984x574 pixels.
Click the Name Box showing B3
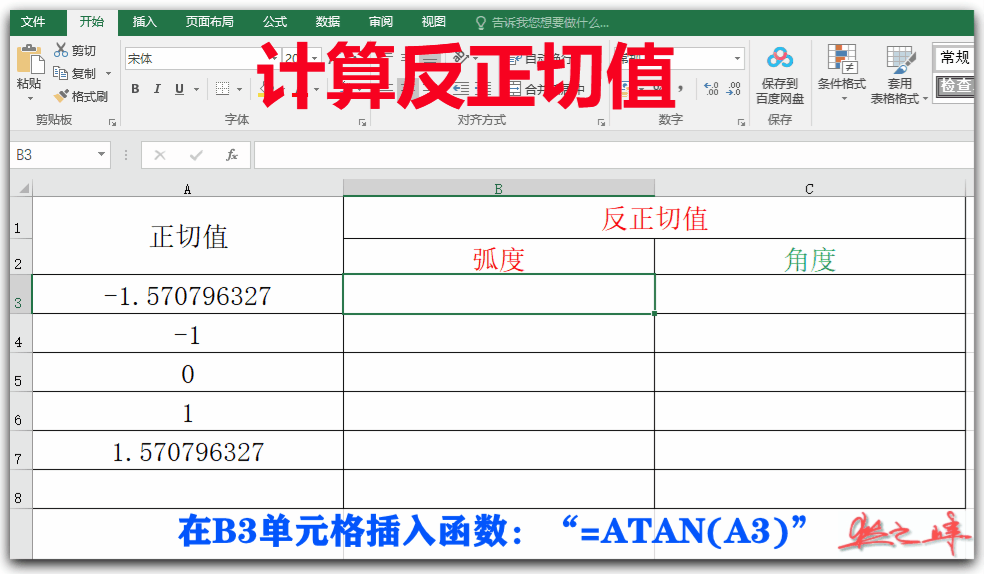click(53, 155)
